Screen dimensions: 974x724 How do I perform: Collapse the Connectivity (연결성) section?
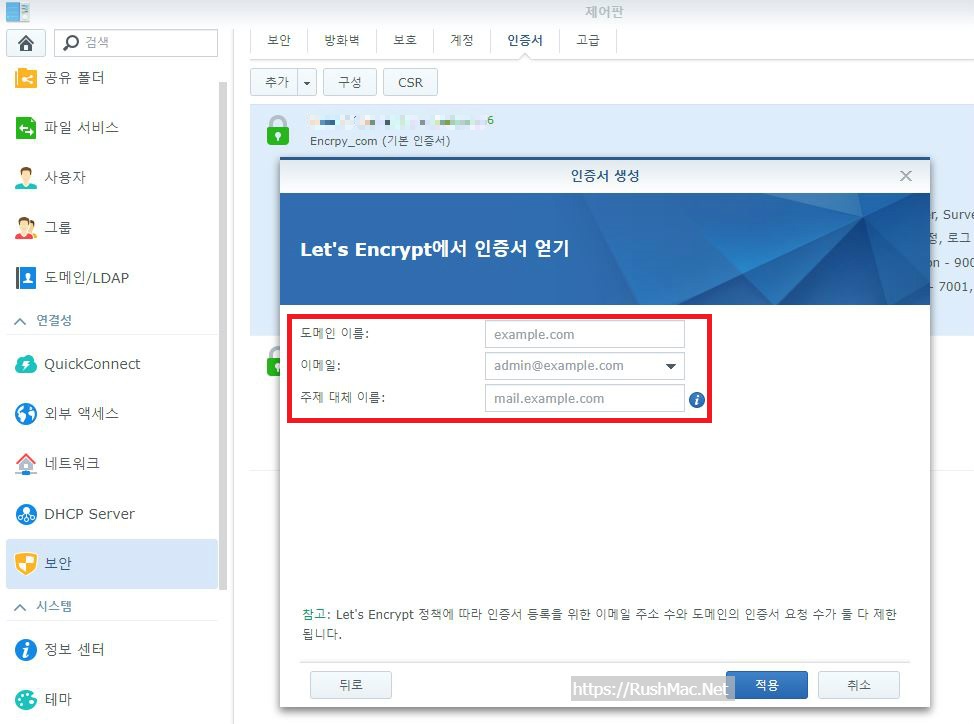click(20, 321)
